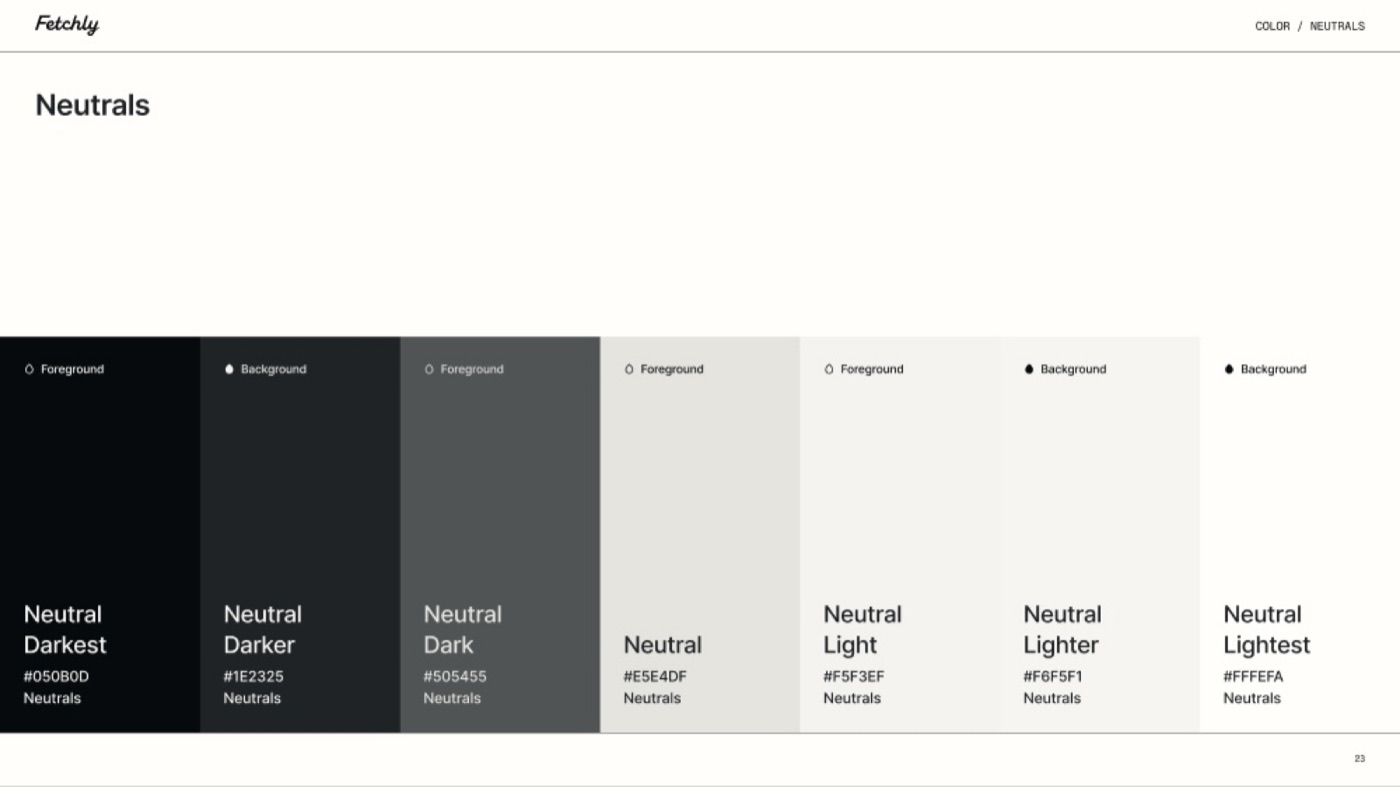Click the Background label in Neutral Darker swatch

point(273,369)
